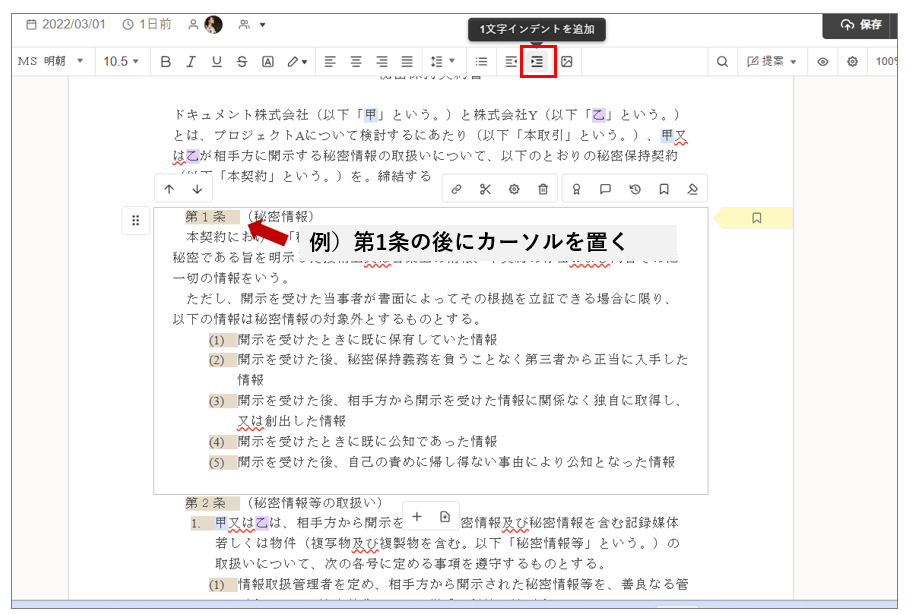The image size is (918, 615).
Task: Open comment via speech bubble icon
Action: pyautogui.click(x=605, y=189)
